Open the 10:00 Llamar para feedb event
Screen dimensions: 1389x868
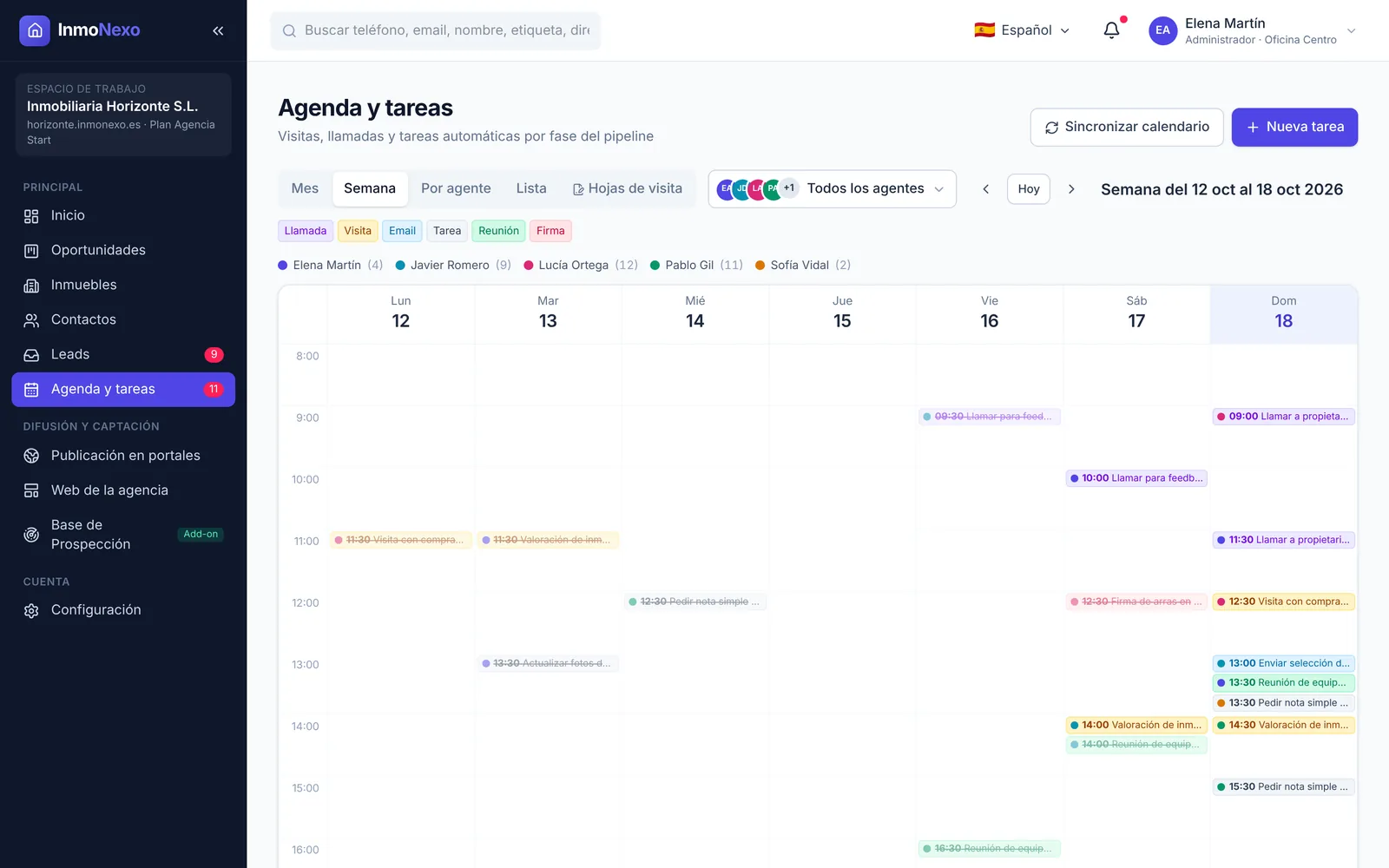click(x=1136, y=478)
